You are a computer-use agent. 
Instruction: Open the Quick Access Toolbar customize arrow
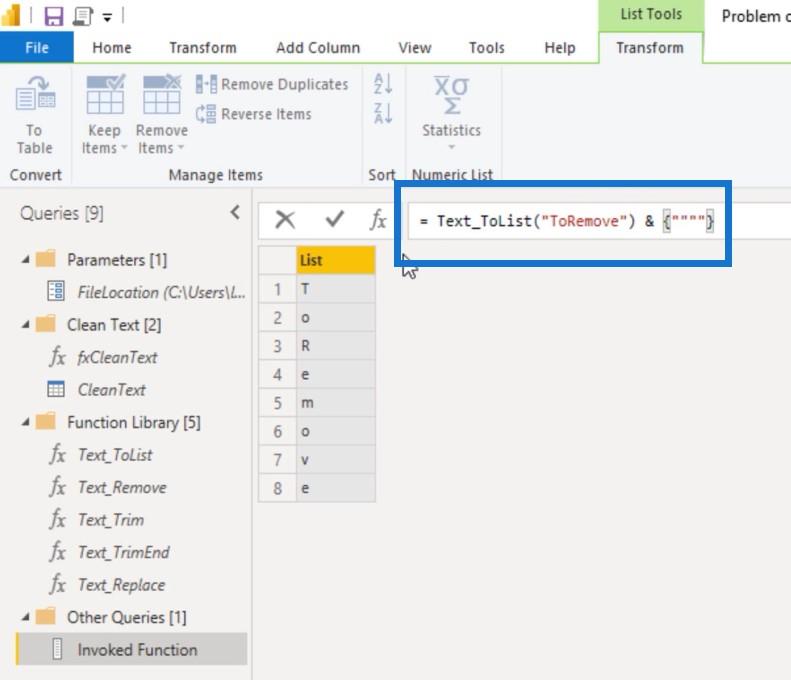pyautogui.click(x=107, y=18)
